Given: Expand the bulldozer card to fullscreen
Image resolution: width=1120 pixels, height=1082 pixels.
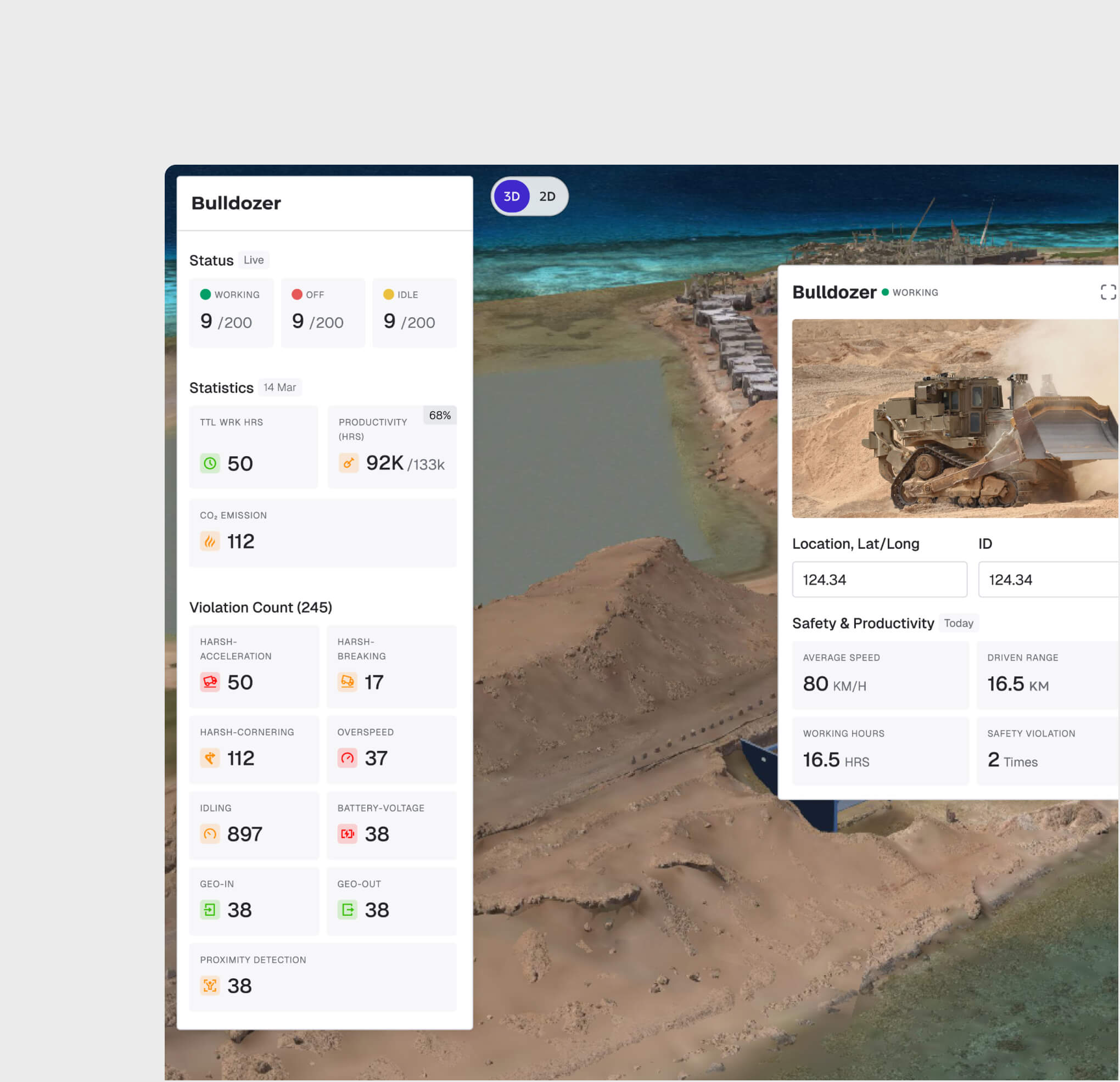Looking at the screenshot, I should coord(1109,292).
